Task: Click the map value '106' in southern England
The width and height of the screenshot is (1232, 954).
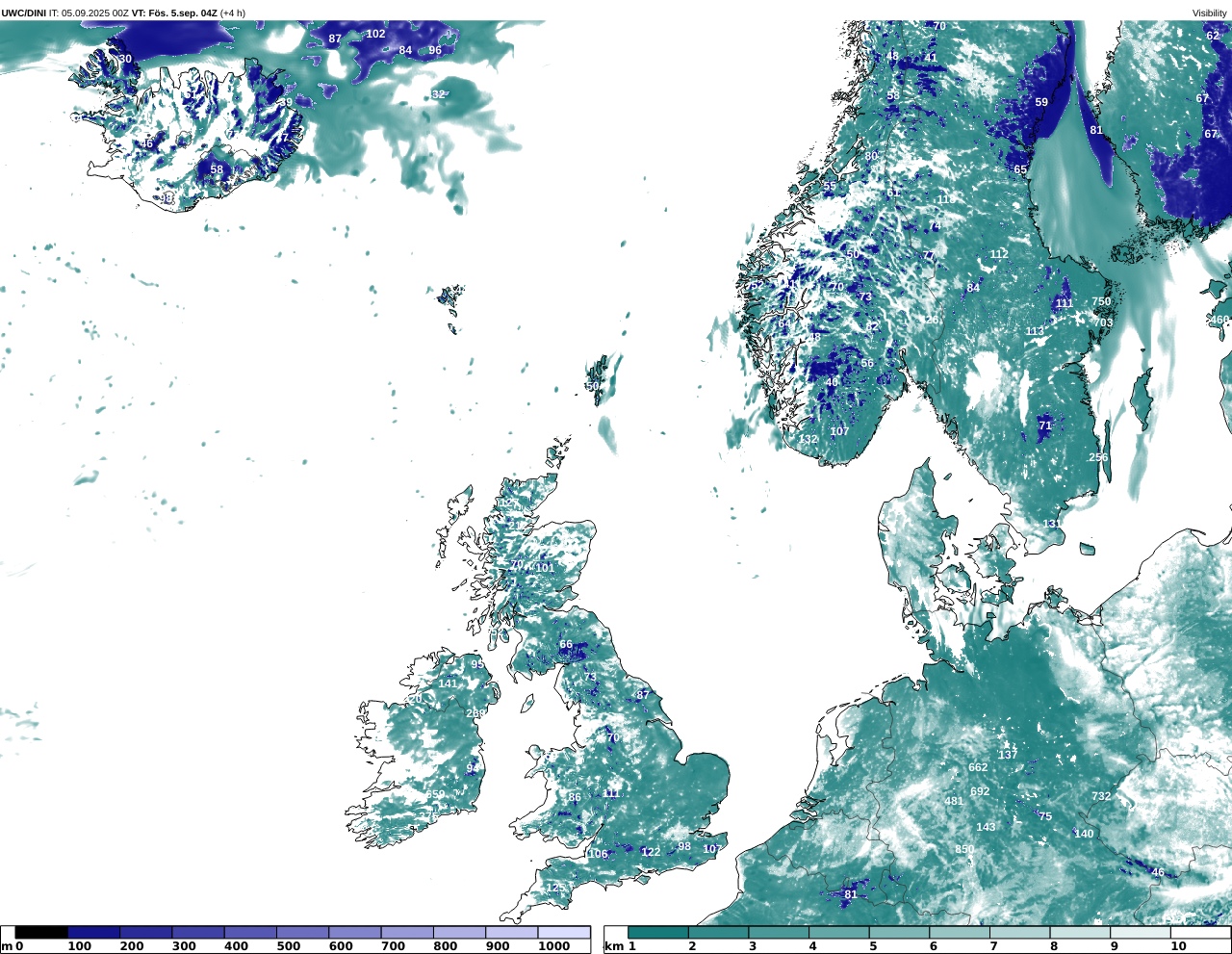Action: (598, 854)
